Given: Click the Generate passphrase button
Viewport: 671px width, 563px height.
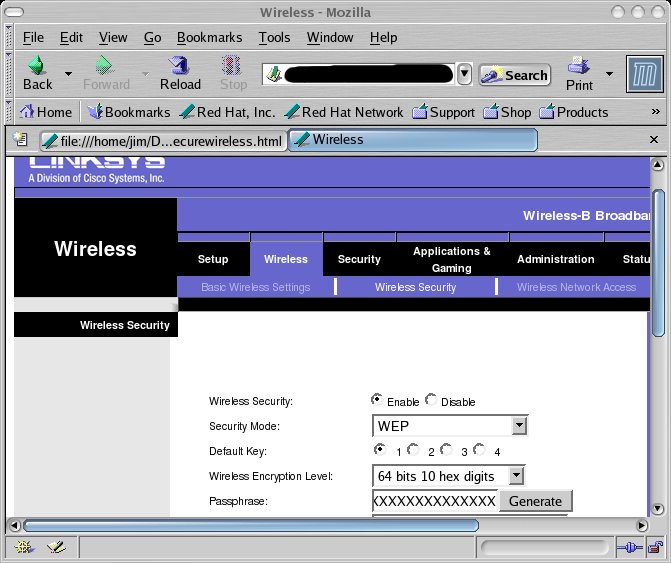Looking at the screenshot, I should point(535,500).
